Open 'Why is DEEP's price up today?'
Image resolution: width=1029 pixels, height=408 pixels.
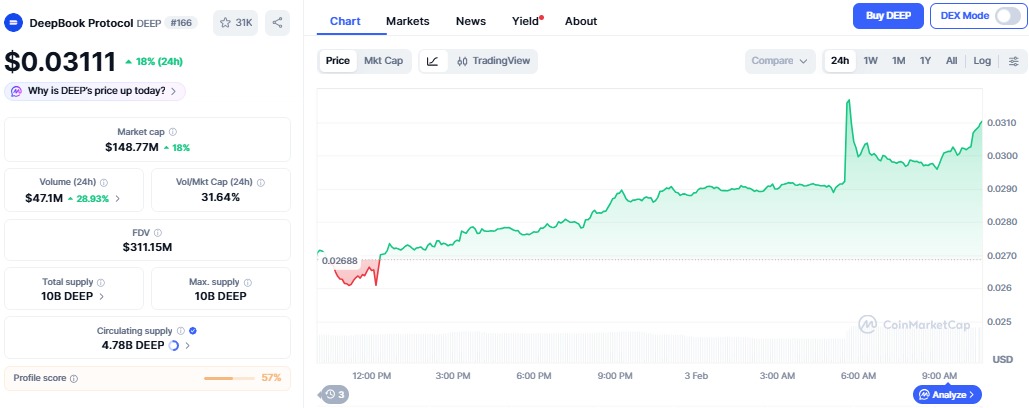coord(95,91)
